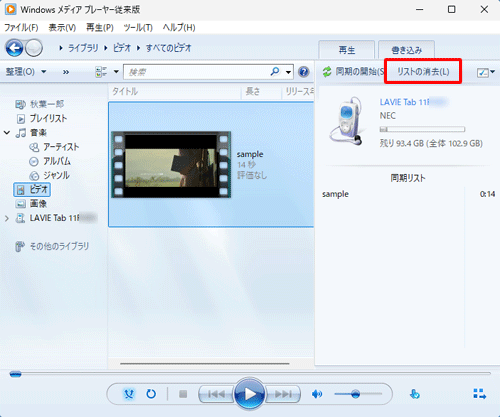The image size is (500, 417).
Task: Go back with the blue arrow button
Action: (x=14, y=48)
